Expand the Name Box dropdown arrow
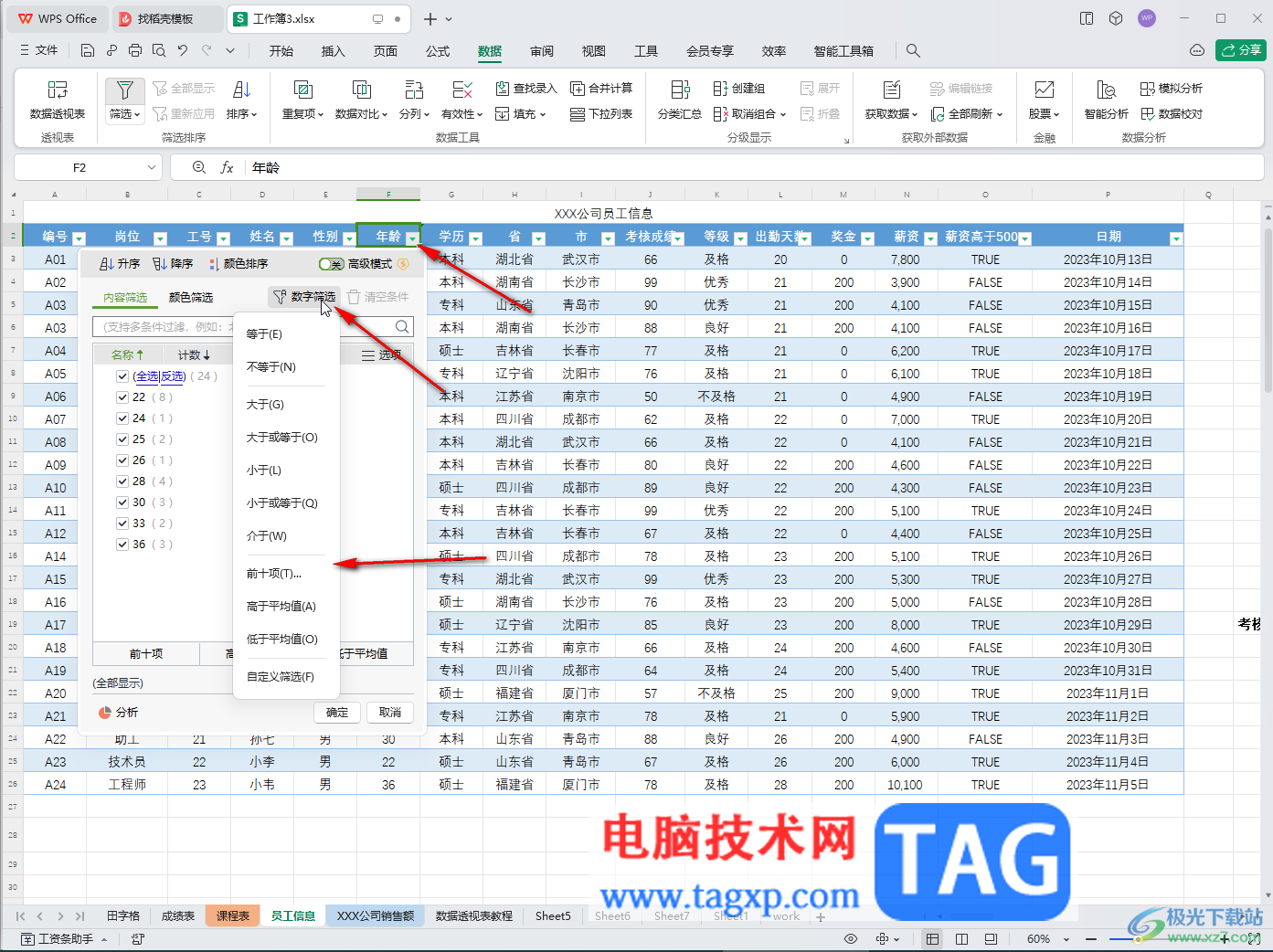The height and width of the screenshot is (952, 1273). point(152,168)
